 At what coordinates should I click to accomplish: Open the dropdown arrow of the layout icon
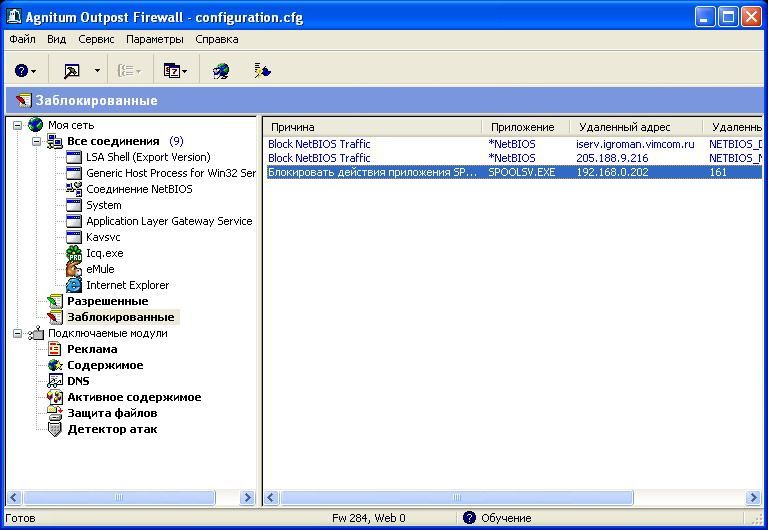[x=185, y=72]
